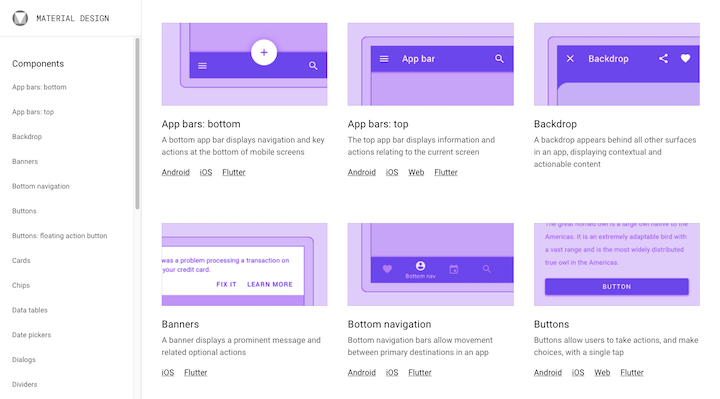Open Web link under App bars: top
720x399 pixels.
(x=416, y=172)
